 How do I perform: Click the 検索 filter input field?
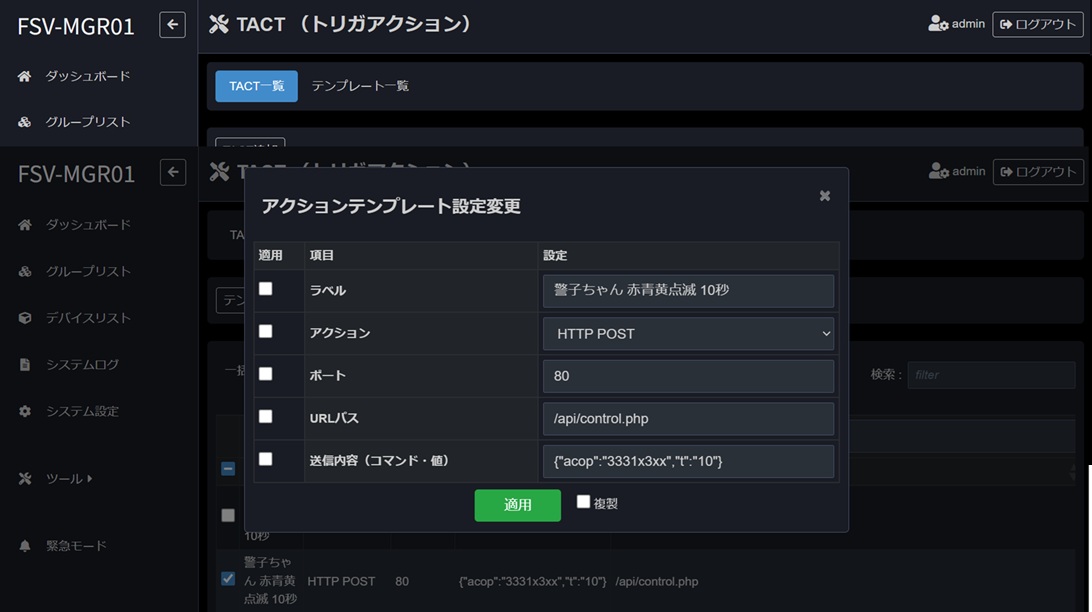[x=991, y=375]
